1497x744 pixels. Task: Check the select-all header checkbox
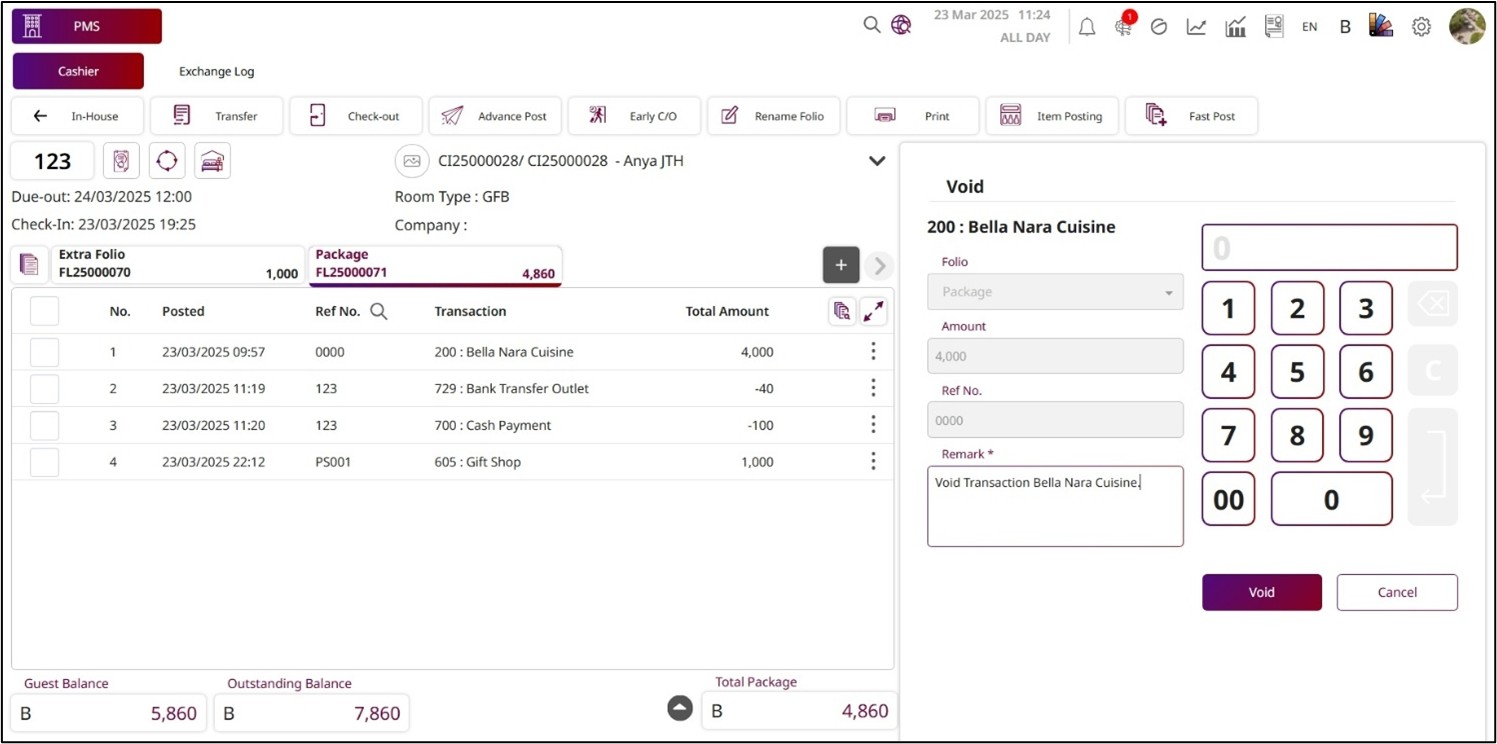[x=44, y=311]
